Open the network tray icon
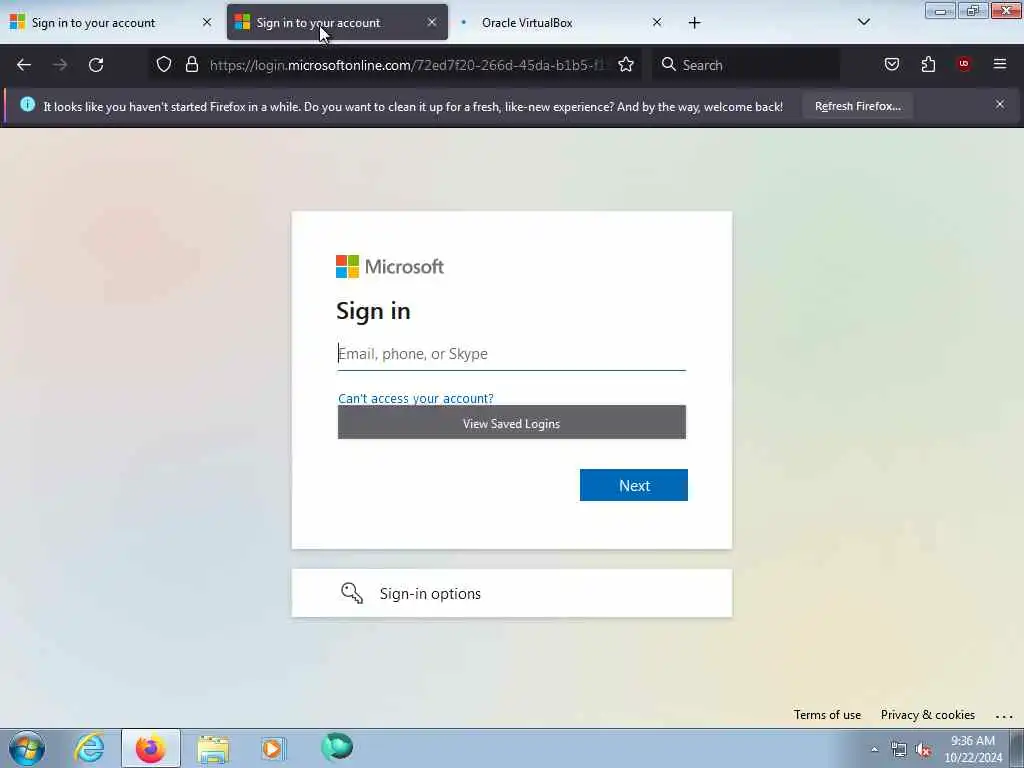 click(899, 750)
